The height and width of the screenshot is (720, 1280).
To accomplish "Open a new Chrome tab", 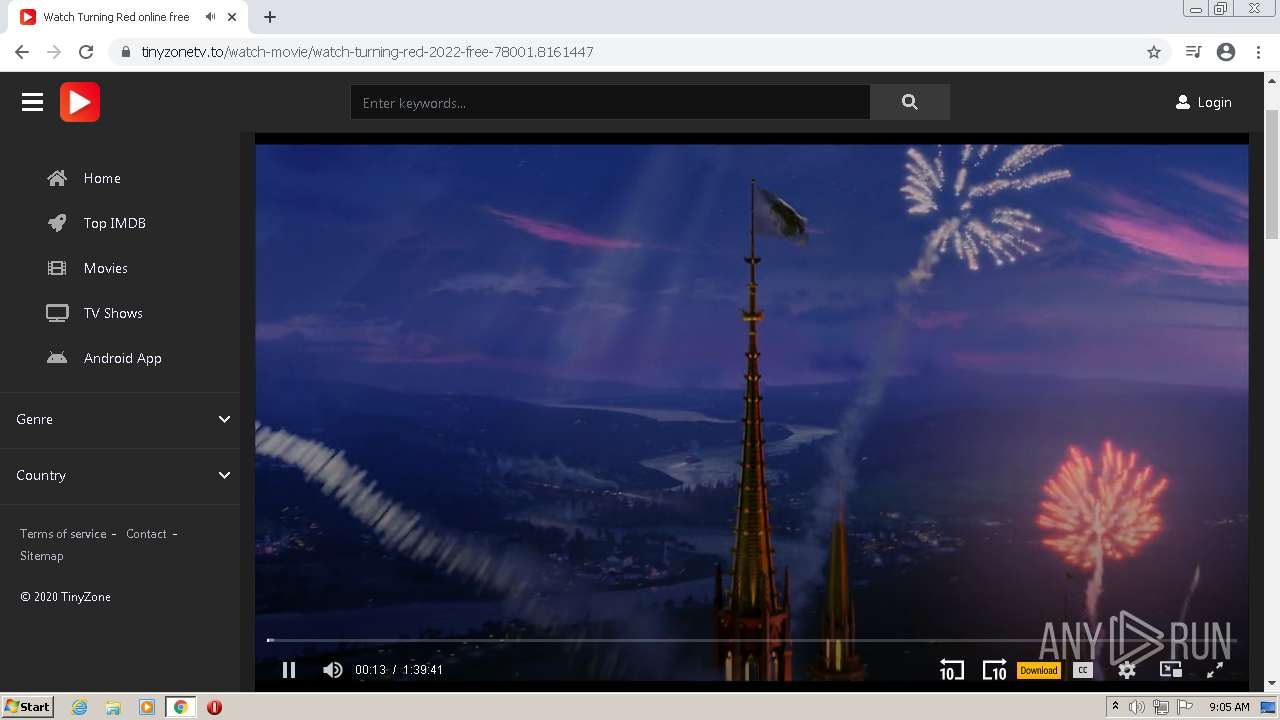I will point(270,17).
